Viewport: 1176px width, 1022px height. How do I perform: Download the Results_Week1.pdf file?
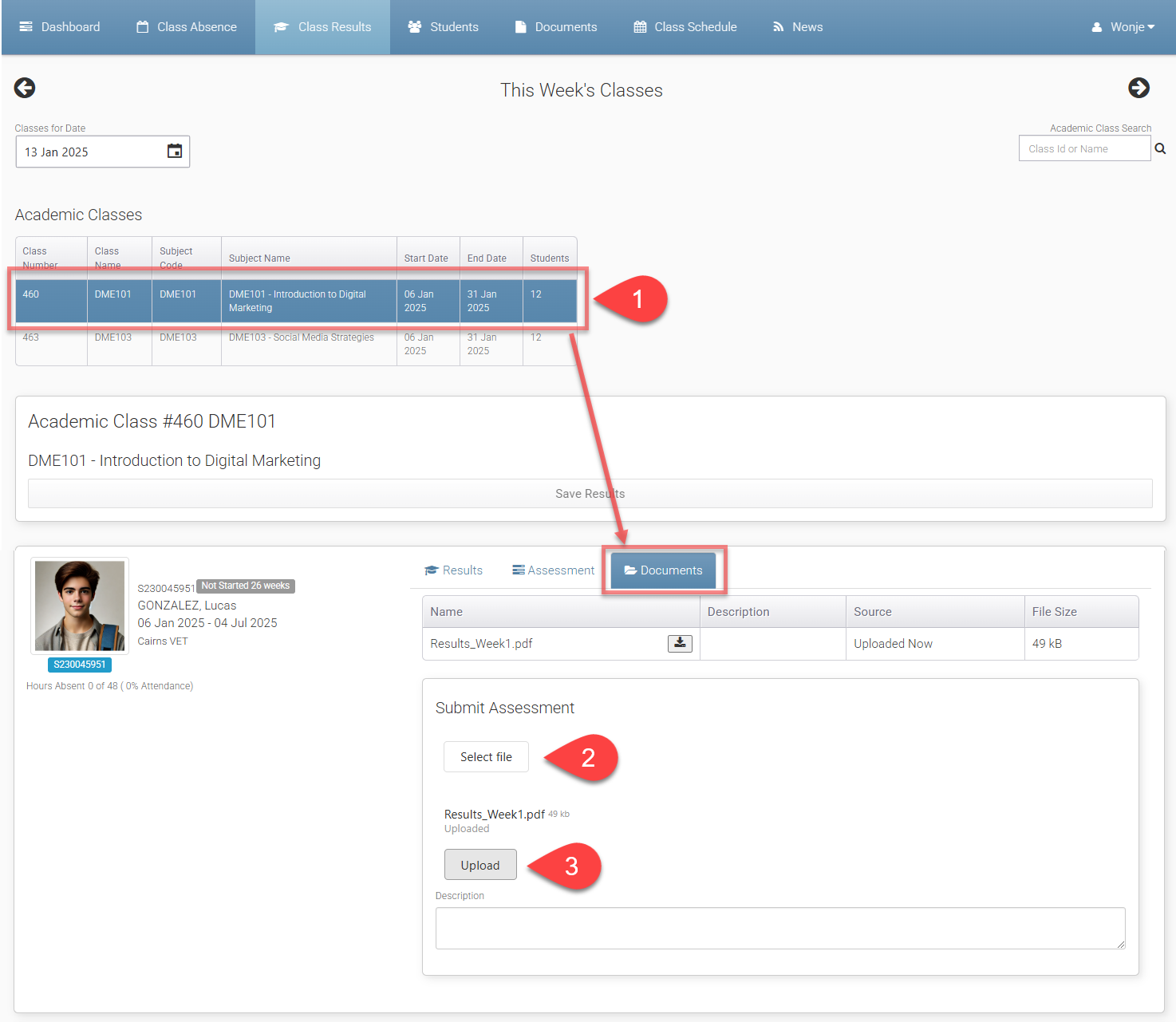680,643
